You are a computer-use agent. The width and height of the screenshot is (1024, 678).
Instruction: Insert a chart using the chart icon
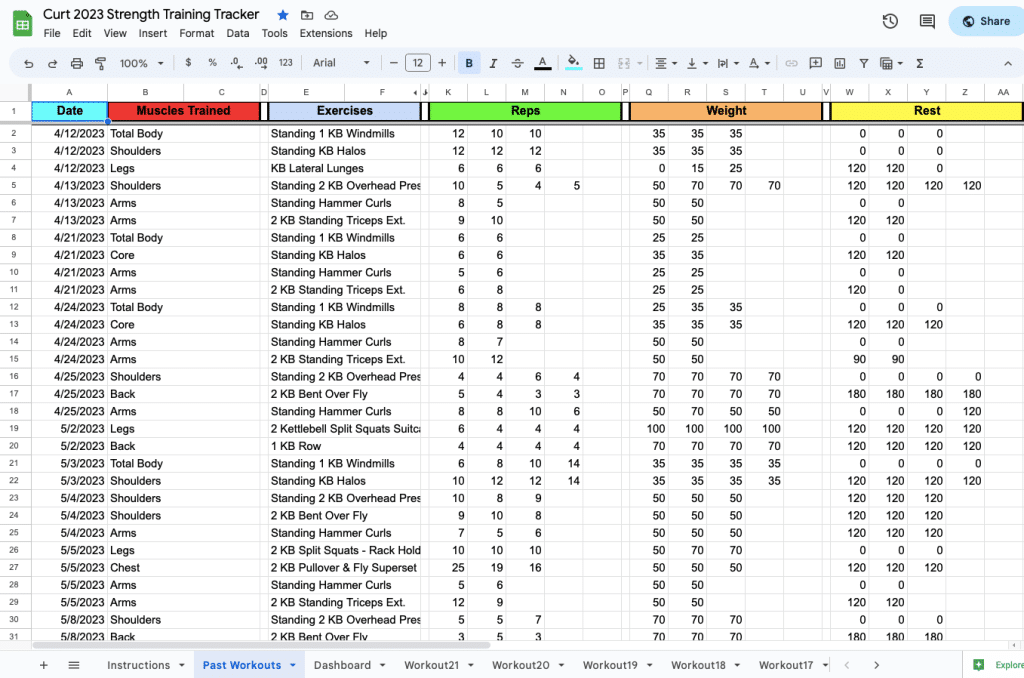coord(839,63)
